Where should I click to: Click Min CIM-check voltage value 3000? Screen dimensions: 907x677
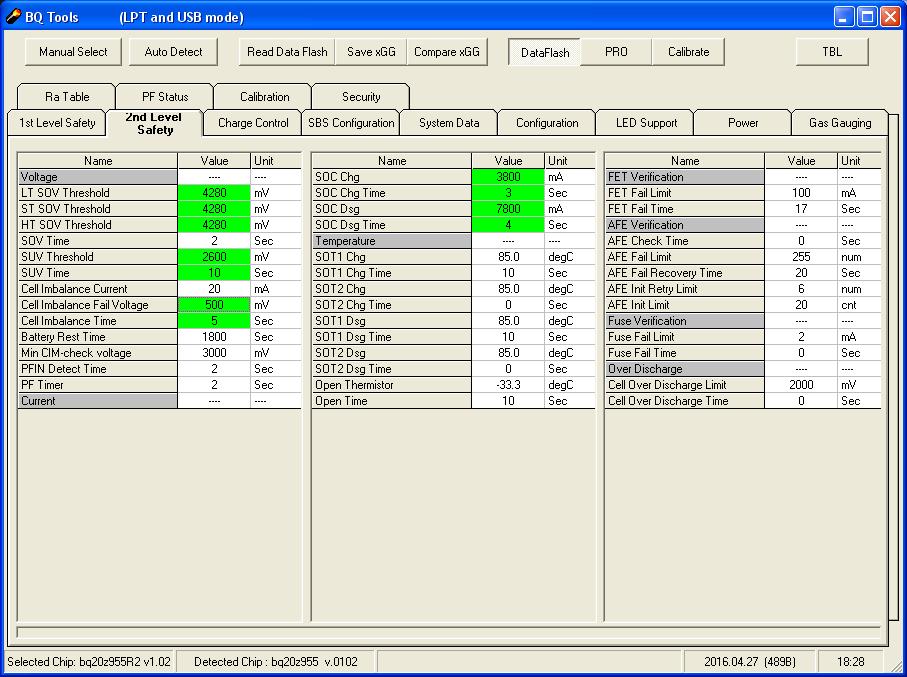pyautogui.click(x=214, y=353)
